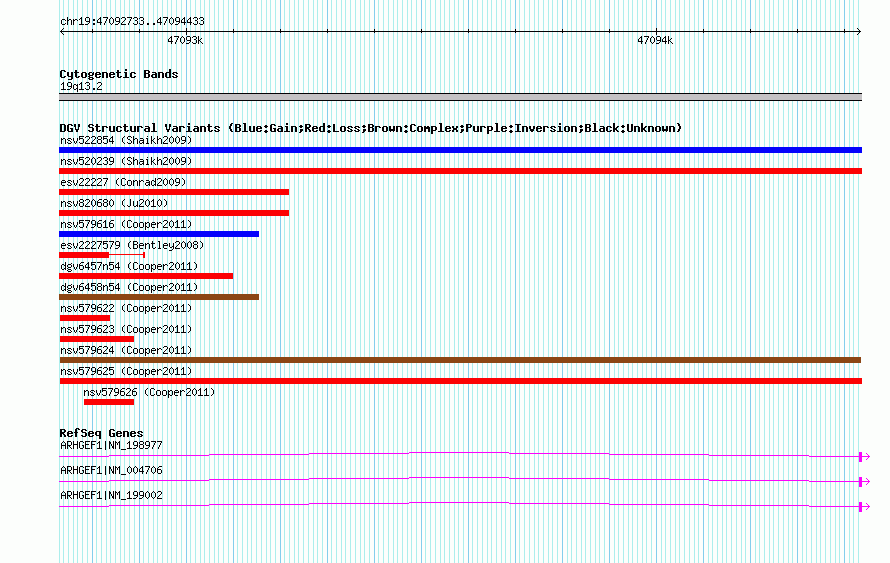Select the blue nsv579616 gain bar
Screen dimensions: 890x563
(x=159, y=234)
